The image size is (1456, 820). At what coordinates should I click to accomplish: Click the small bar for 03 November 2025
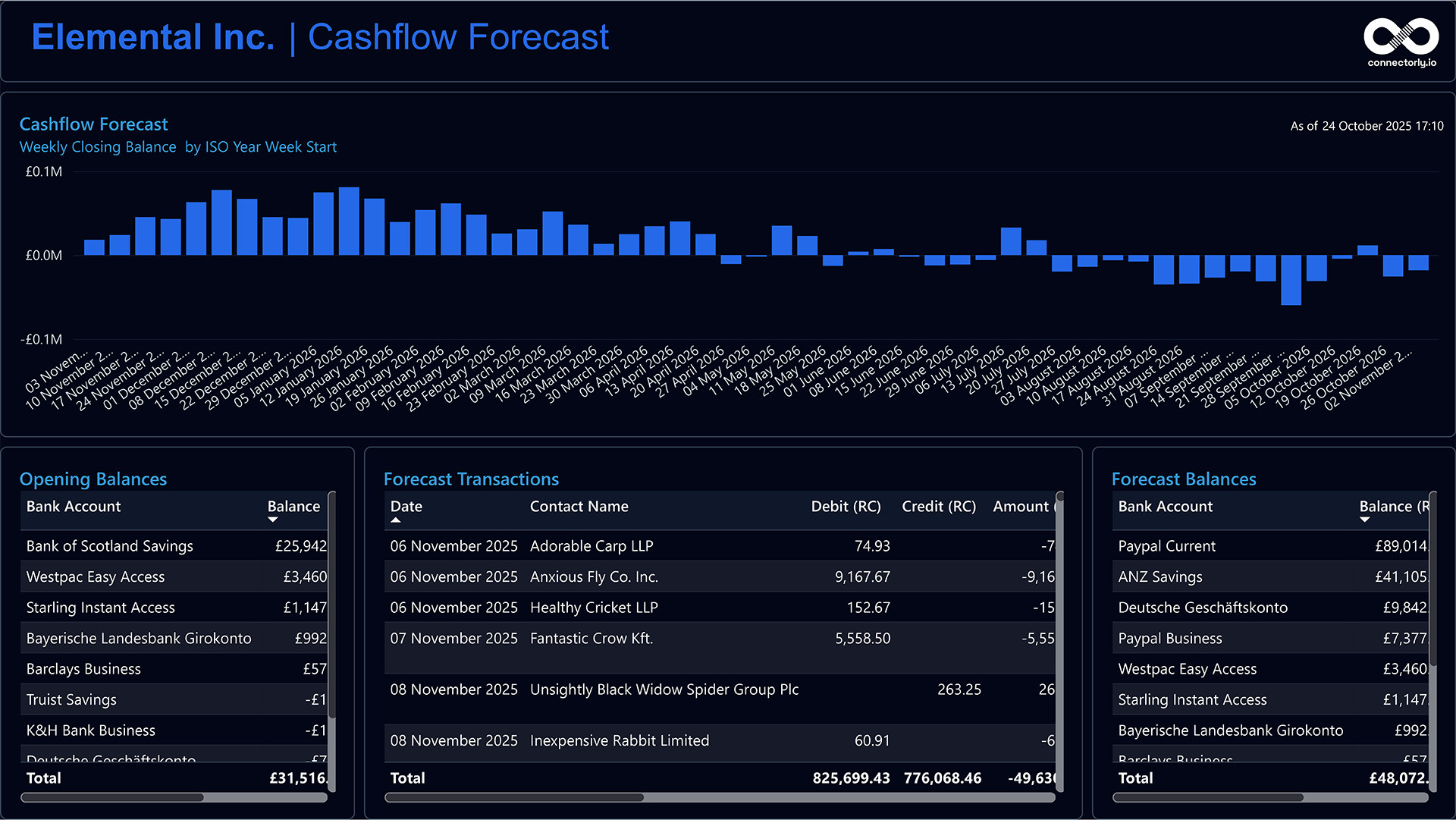pos(95,247)
